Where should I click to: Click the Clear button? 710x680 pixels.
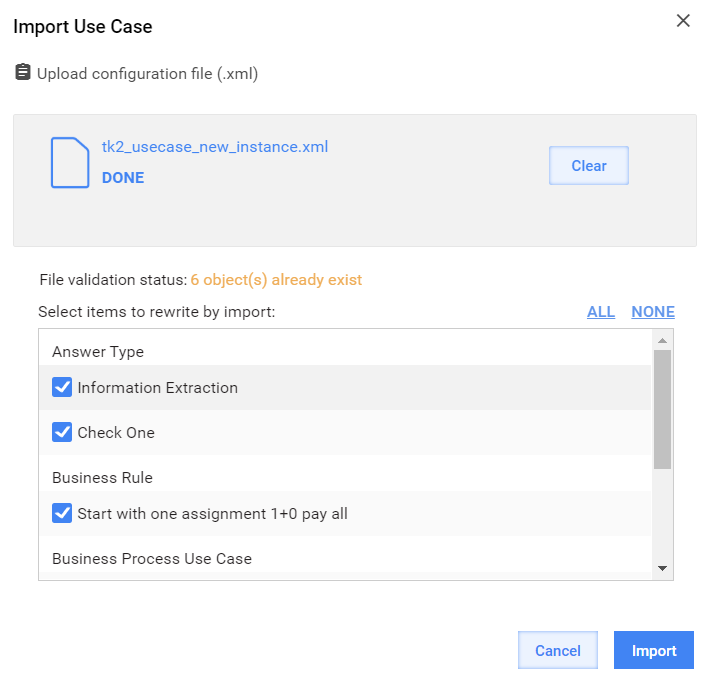click(x=589, y=165)
